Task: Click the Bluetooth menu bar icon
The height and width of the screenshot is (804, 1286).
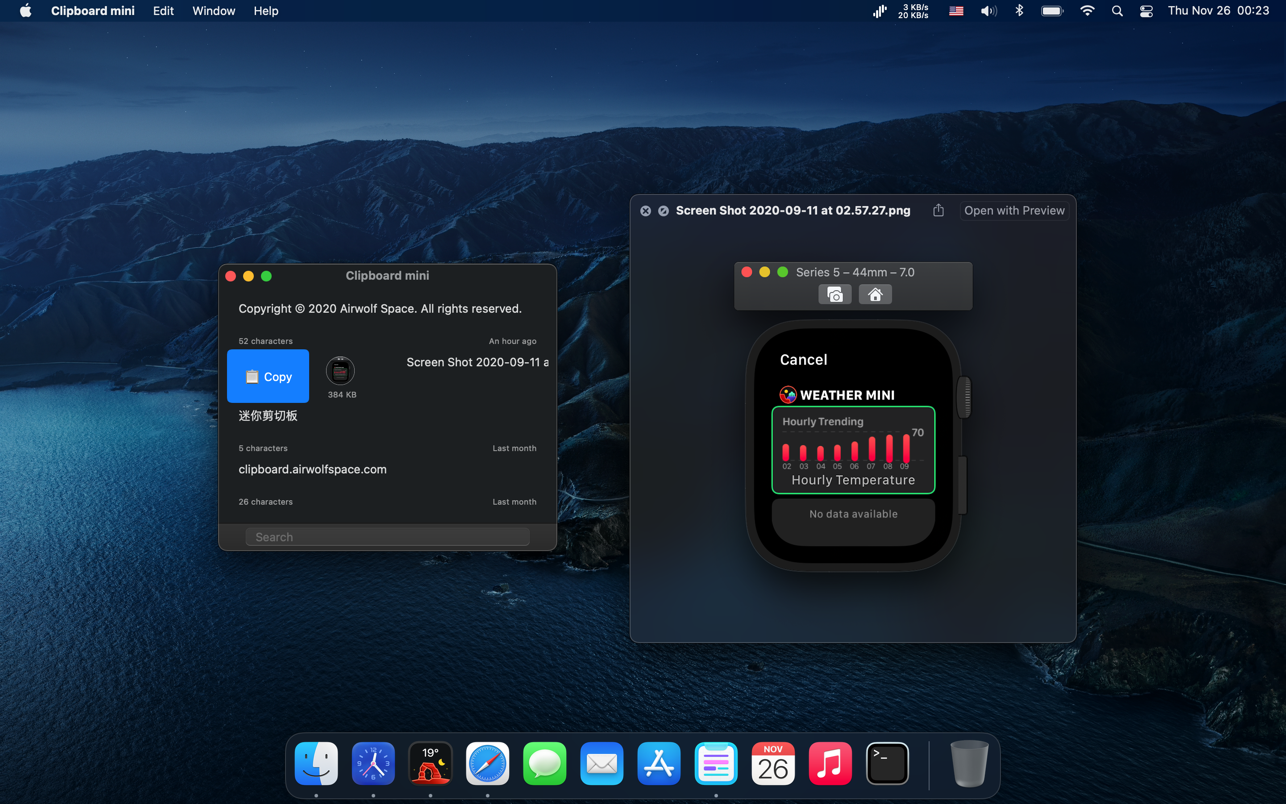Action: click(1019, 11)
